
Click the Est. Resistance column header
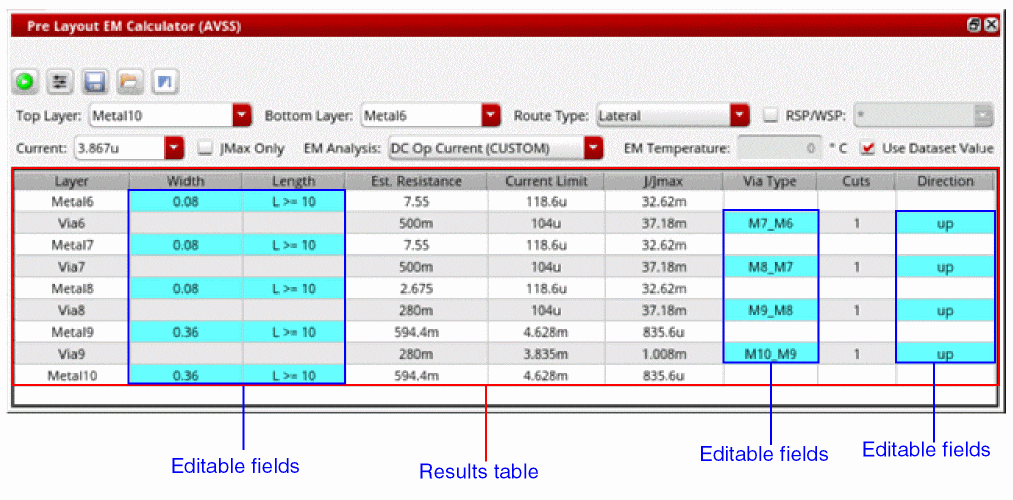[417, 182]
